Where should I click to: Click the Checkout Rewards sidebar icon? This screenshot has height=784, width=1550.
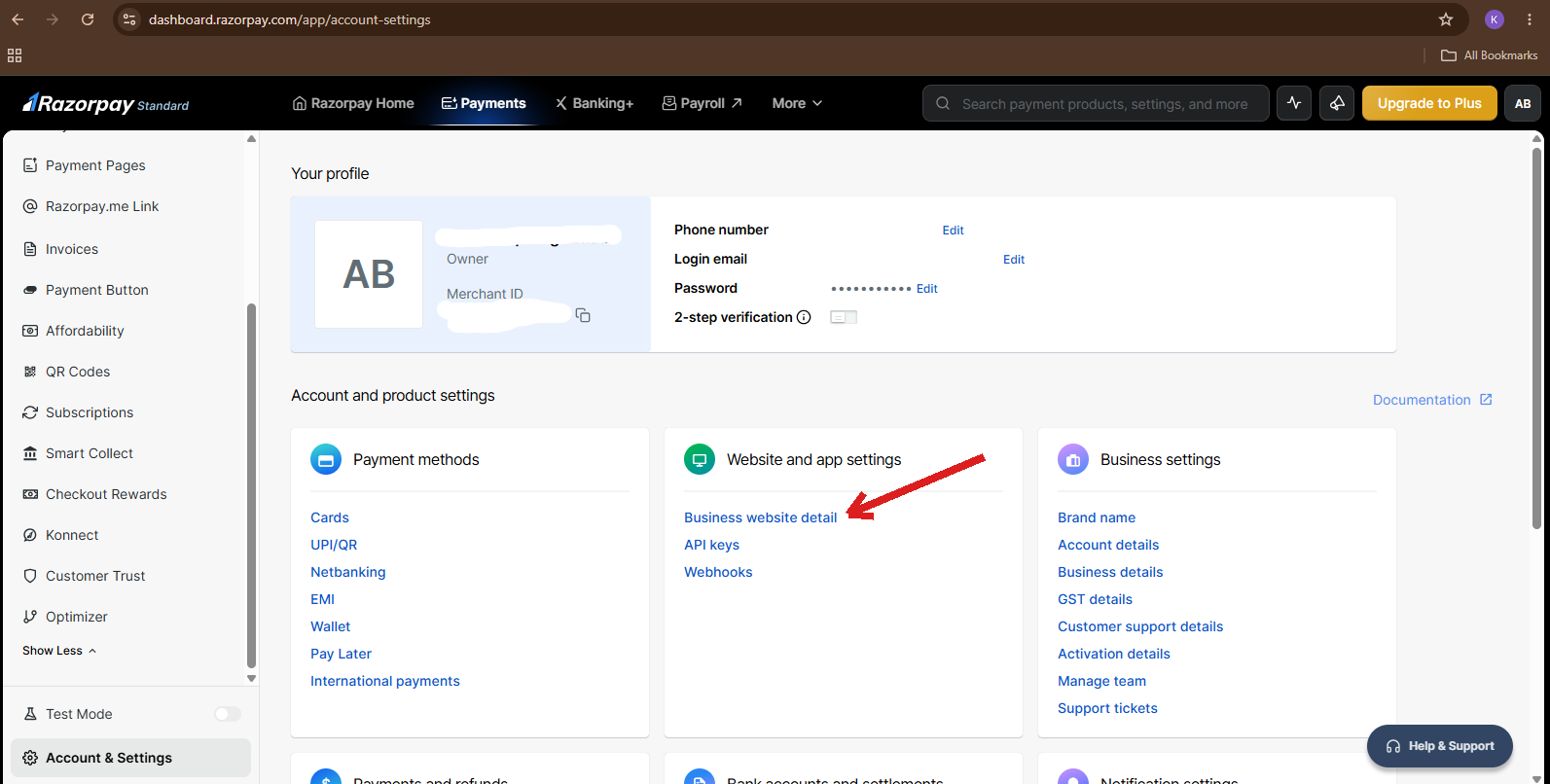30,494
